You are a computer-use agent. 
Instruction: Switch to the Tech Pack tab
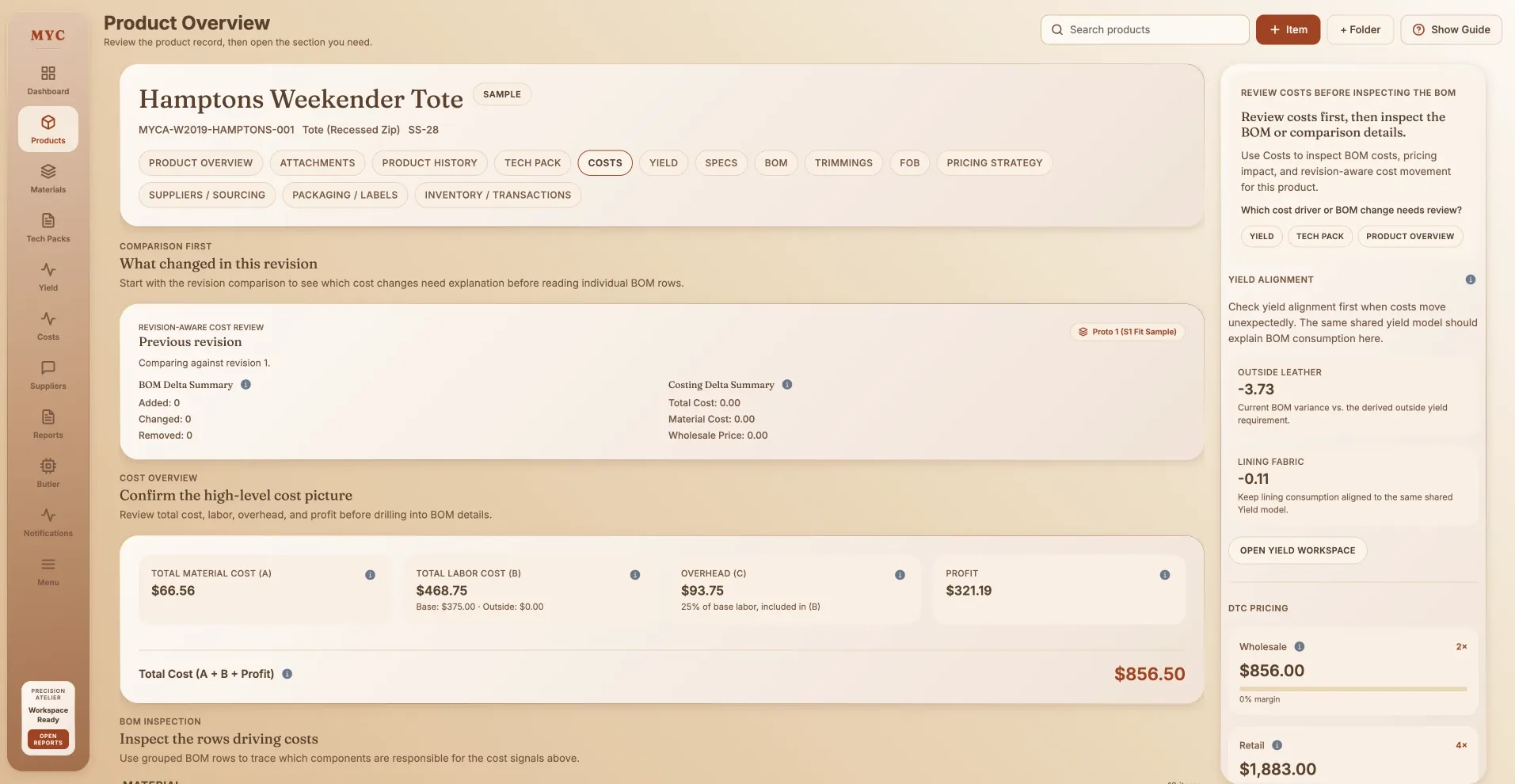tap(533, 163)
